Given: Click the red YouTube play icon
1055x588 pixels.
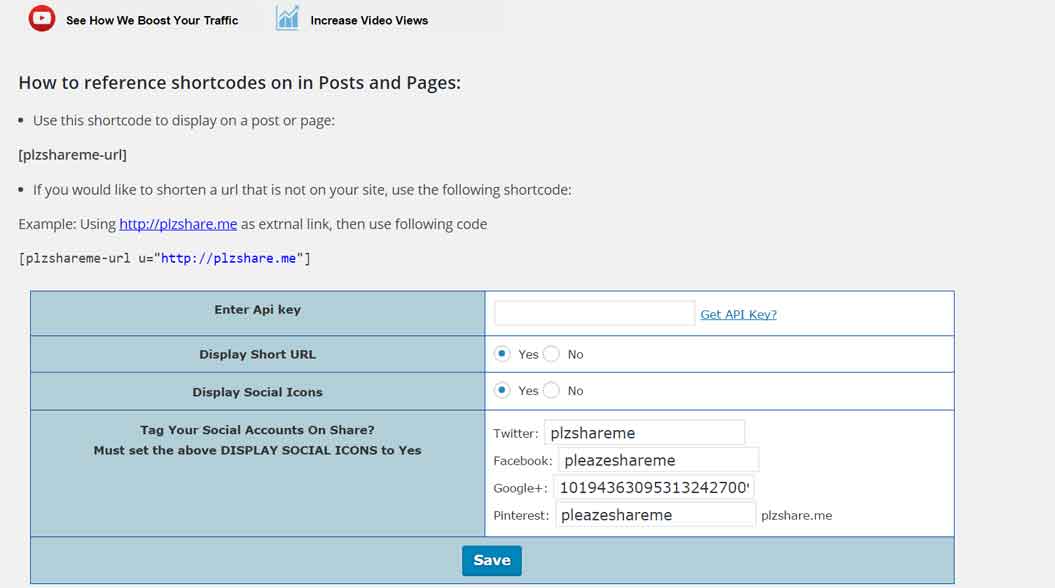Looking at the screenshot, I should coord(42,17).
